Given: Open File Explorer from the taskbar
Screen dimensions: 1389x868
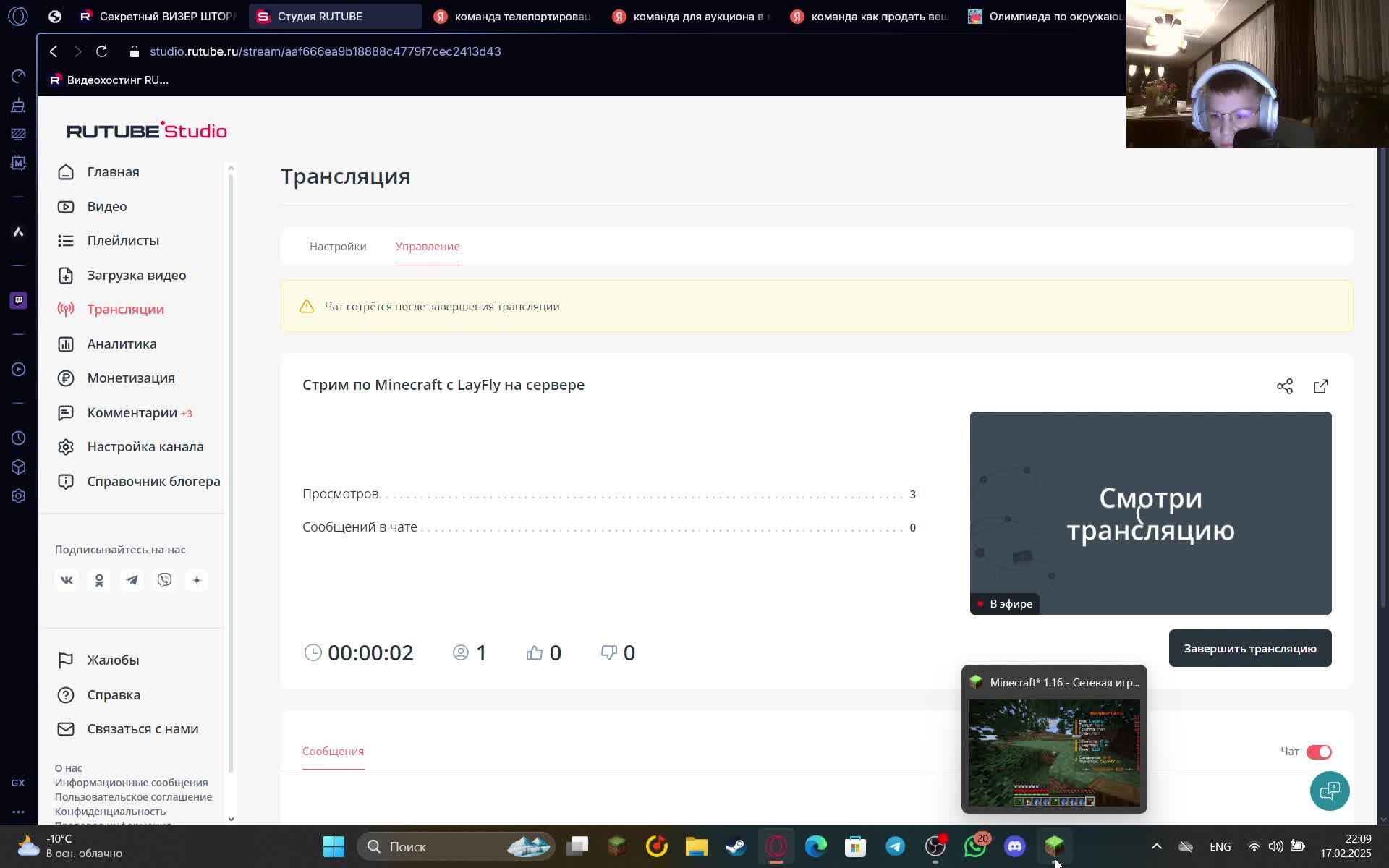Looking at the screenshot, I should point(696,846).
